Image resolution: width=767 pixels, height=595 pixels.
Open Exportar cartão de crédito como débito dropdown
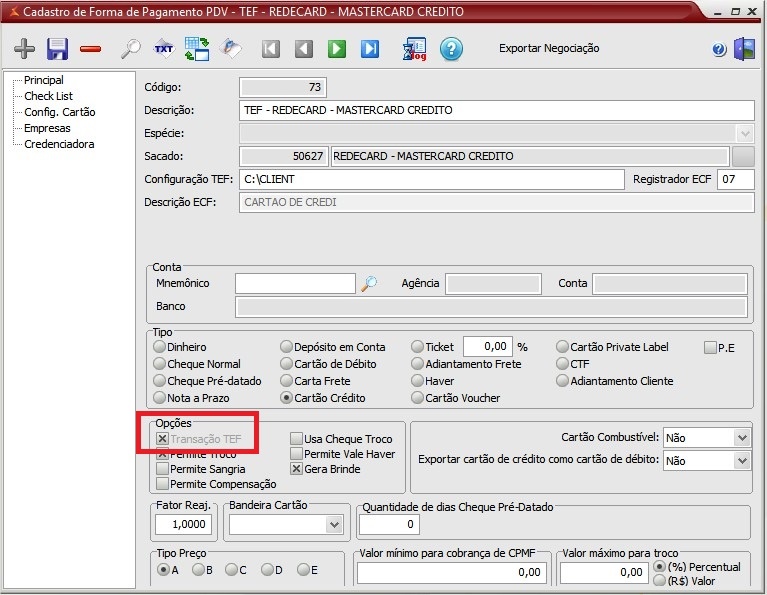[x=741, y=461]
